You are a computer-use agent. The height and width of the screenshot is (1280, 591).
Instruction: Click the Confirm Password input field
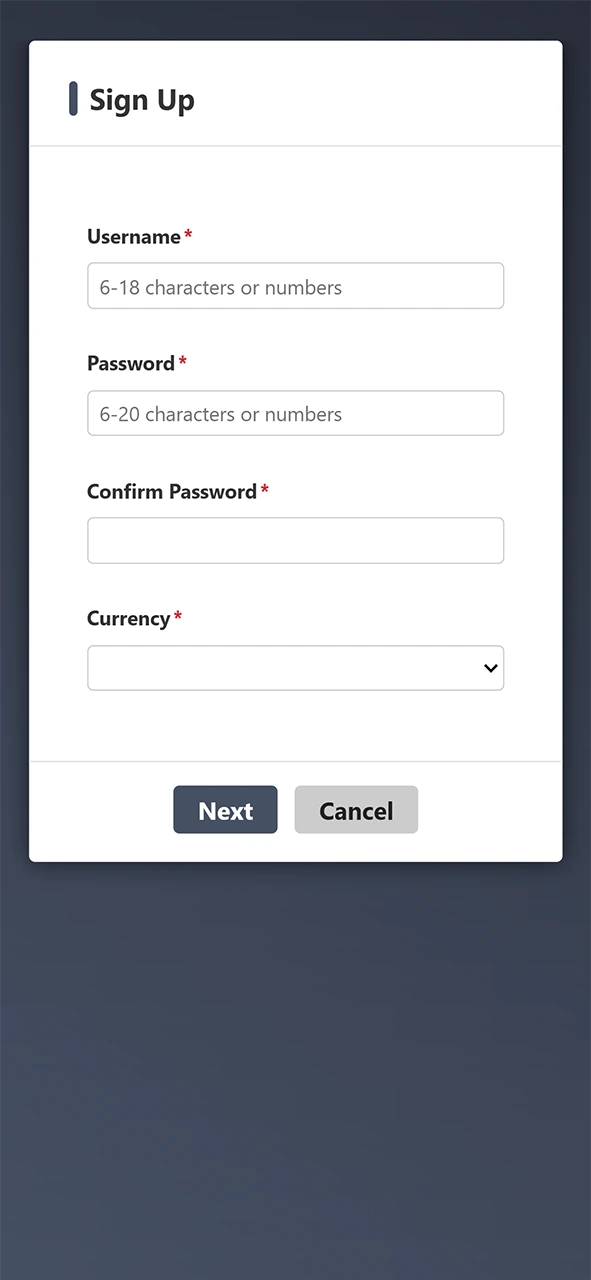click(295, 540)
